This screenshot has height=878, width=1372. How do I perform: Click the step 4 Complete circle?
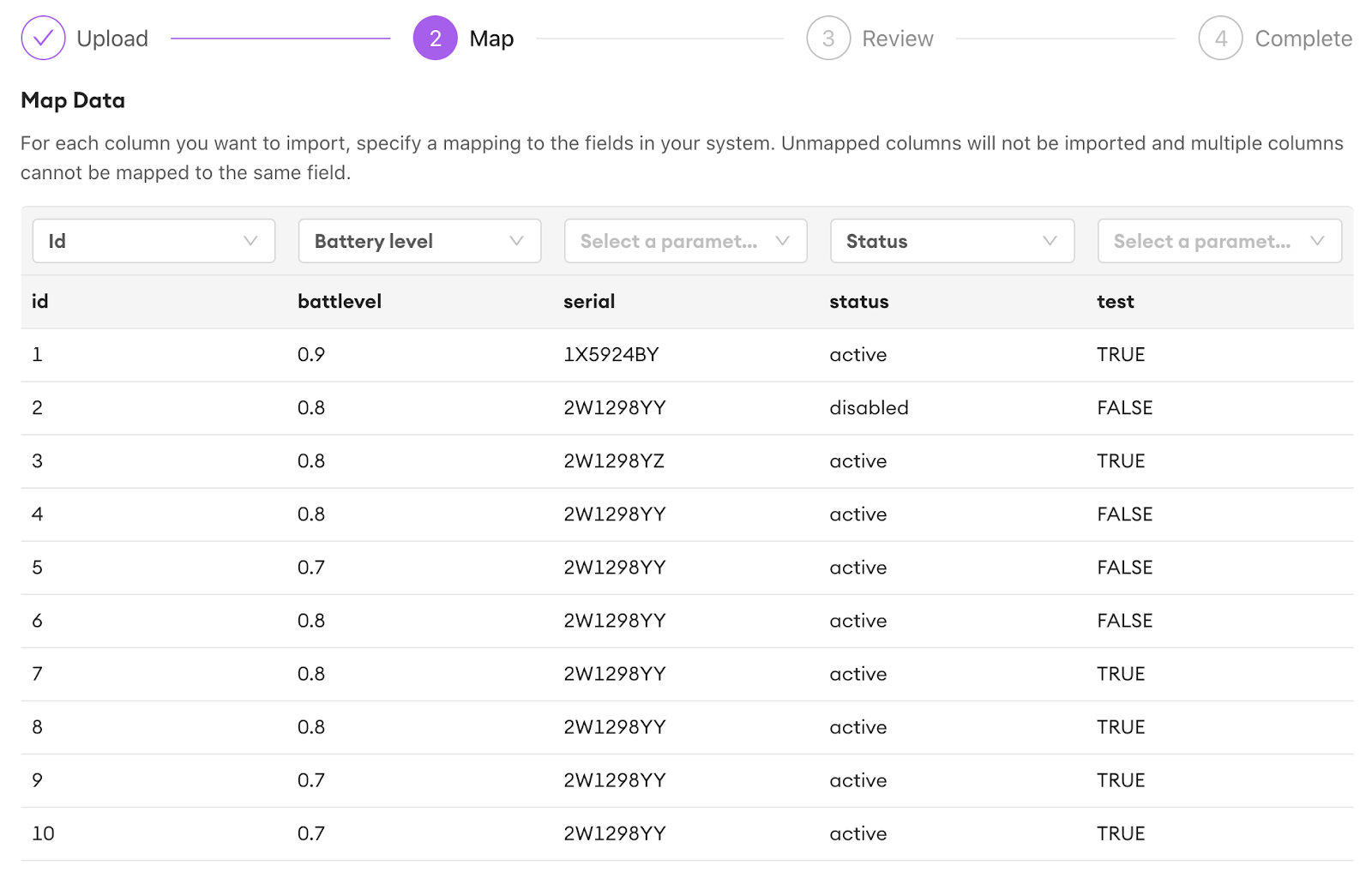pos(1221,39)
